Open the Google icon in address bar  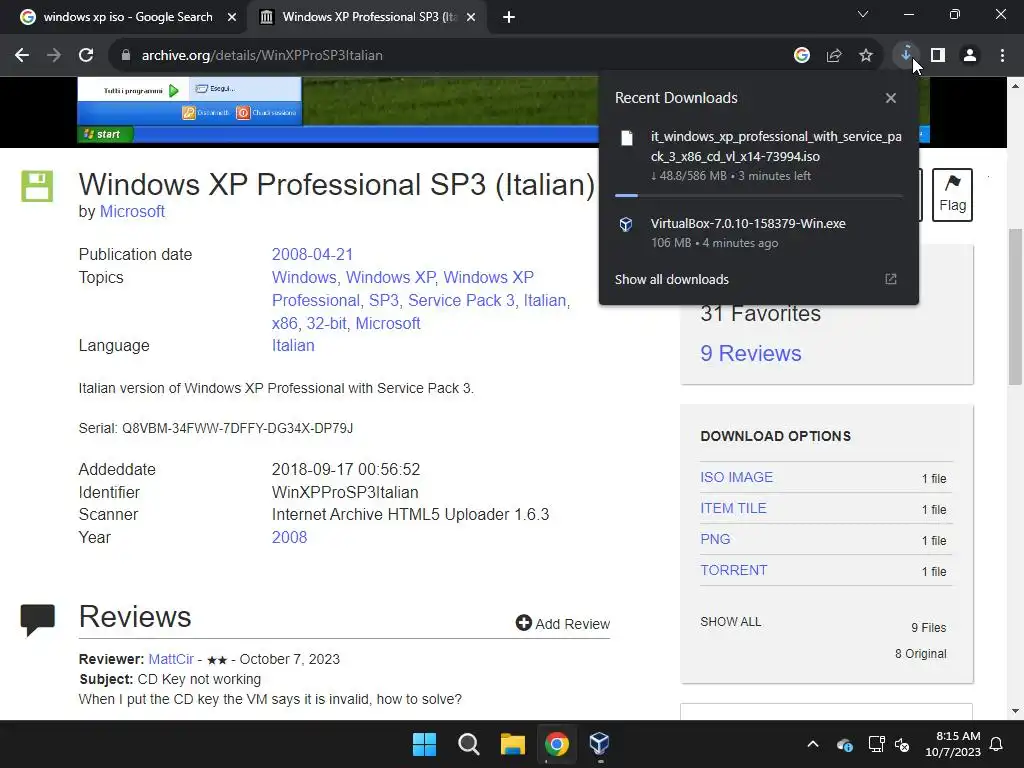(x=802, y=56)
